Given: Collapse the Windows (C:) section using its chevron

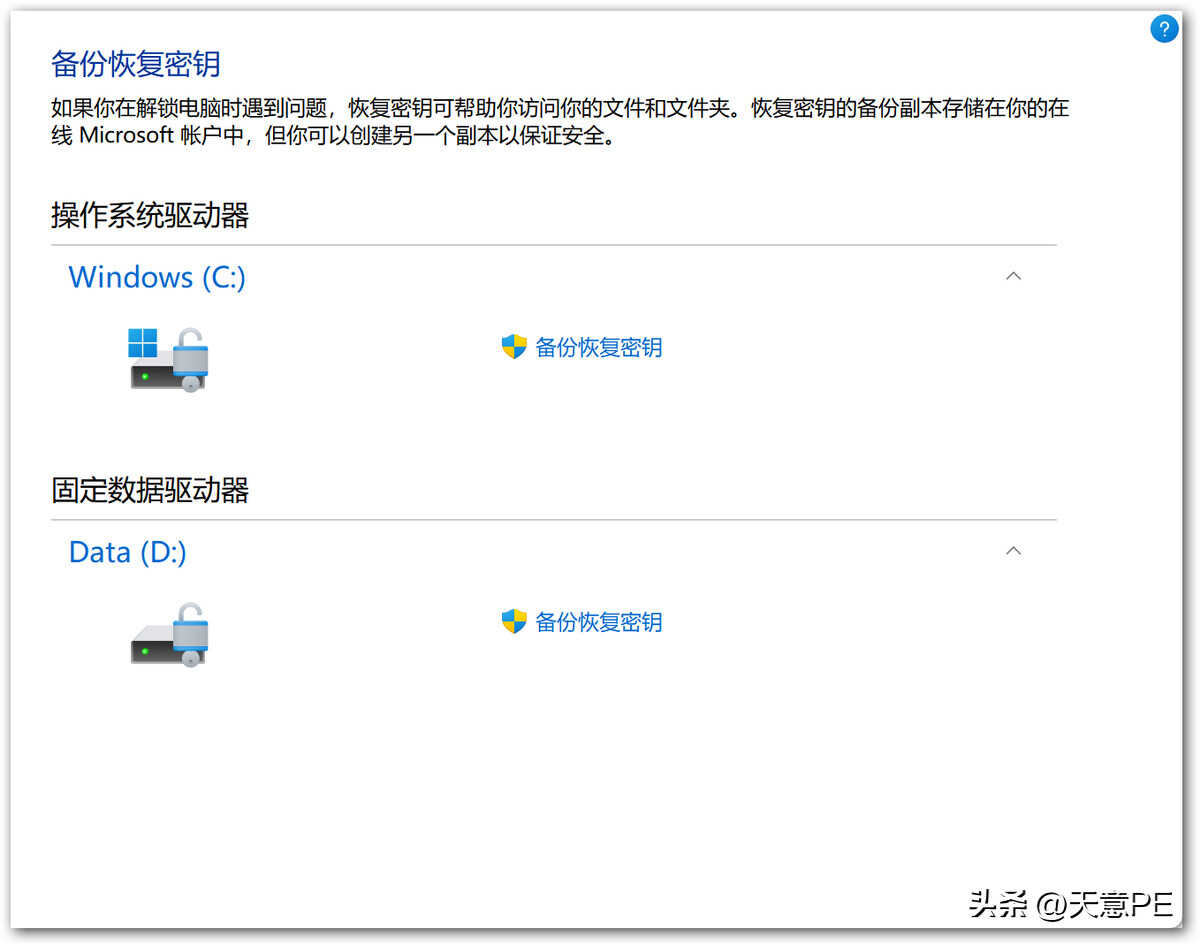Looking at the screenshot, I should (1013, 276).
